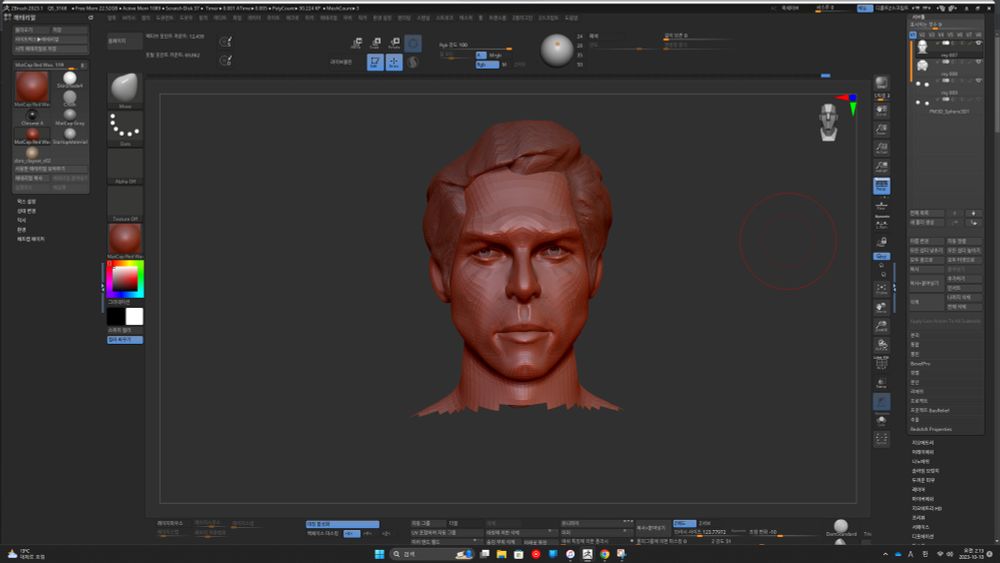Toggle the Persp perspective view button
Viewport: 1000px width, 563px height.
pos(881,185)
